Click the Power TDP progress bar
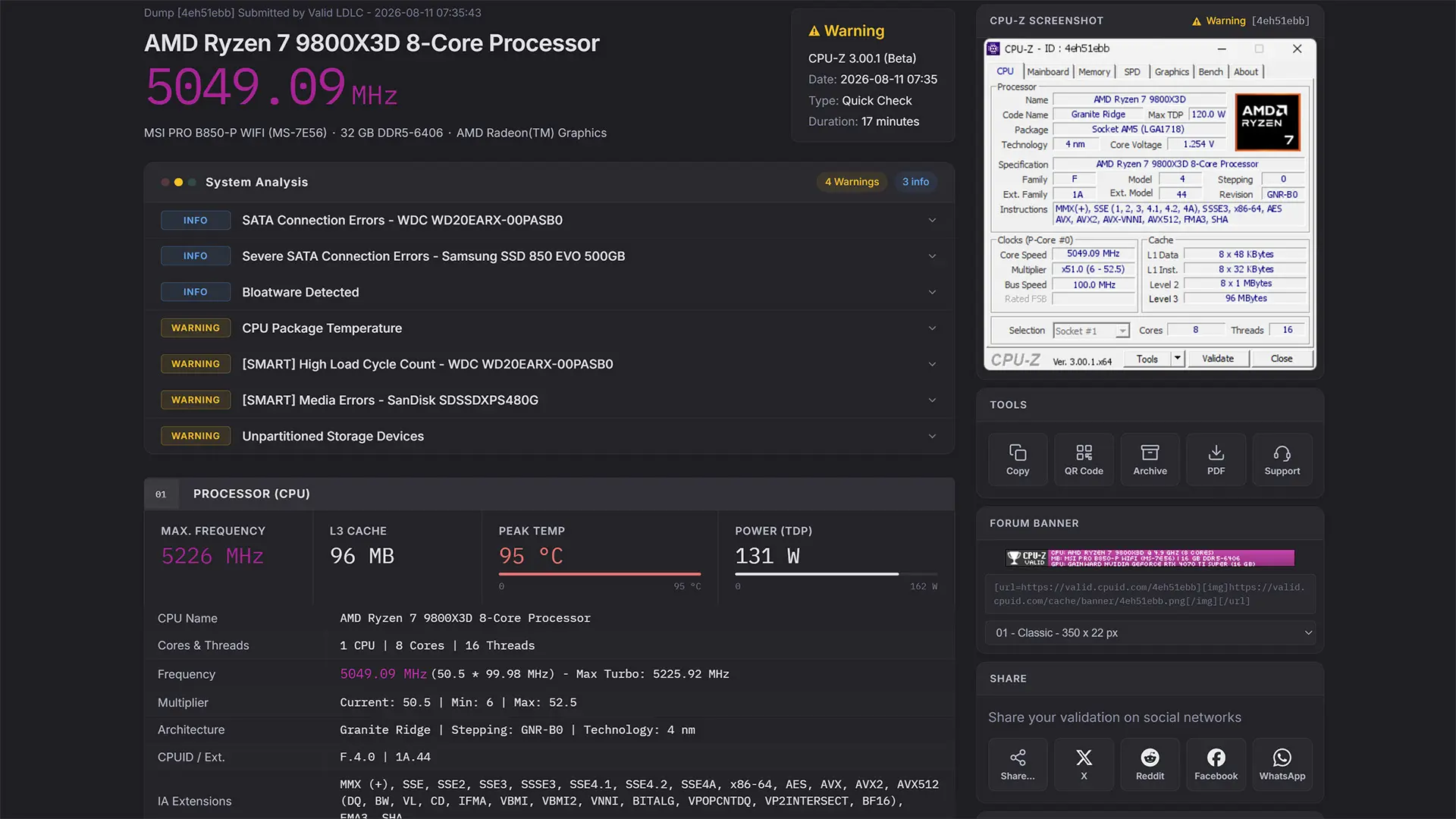The height and width of the screenshot is (819, 1456). 836,574
